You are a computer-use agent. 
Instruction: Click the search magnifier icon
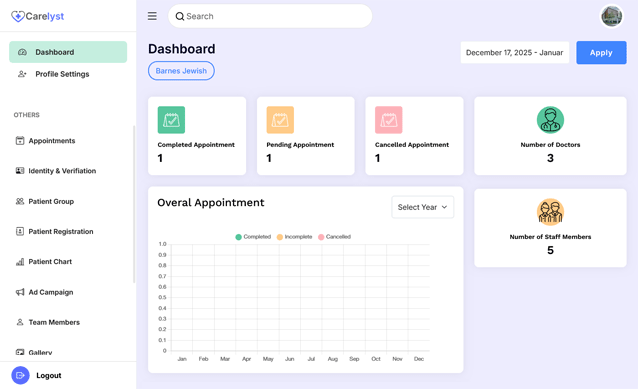tap(179, 16)
